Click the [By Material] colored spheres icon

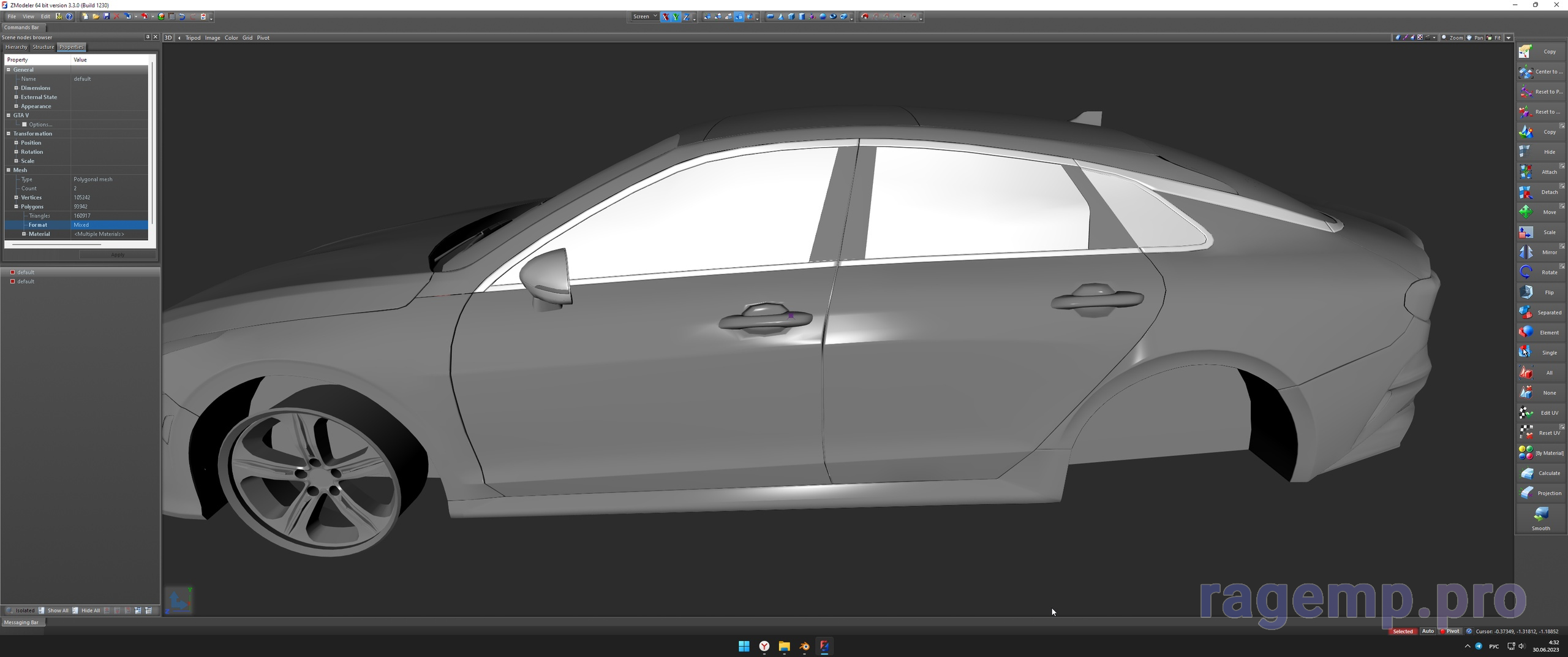point(1526,452)
